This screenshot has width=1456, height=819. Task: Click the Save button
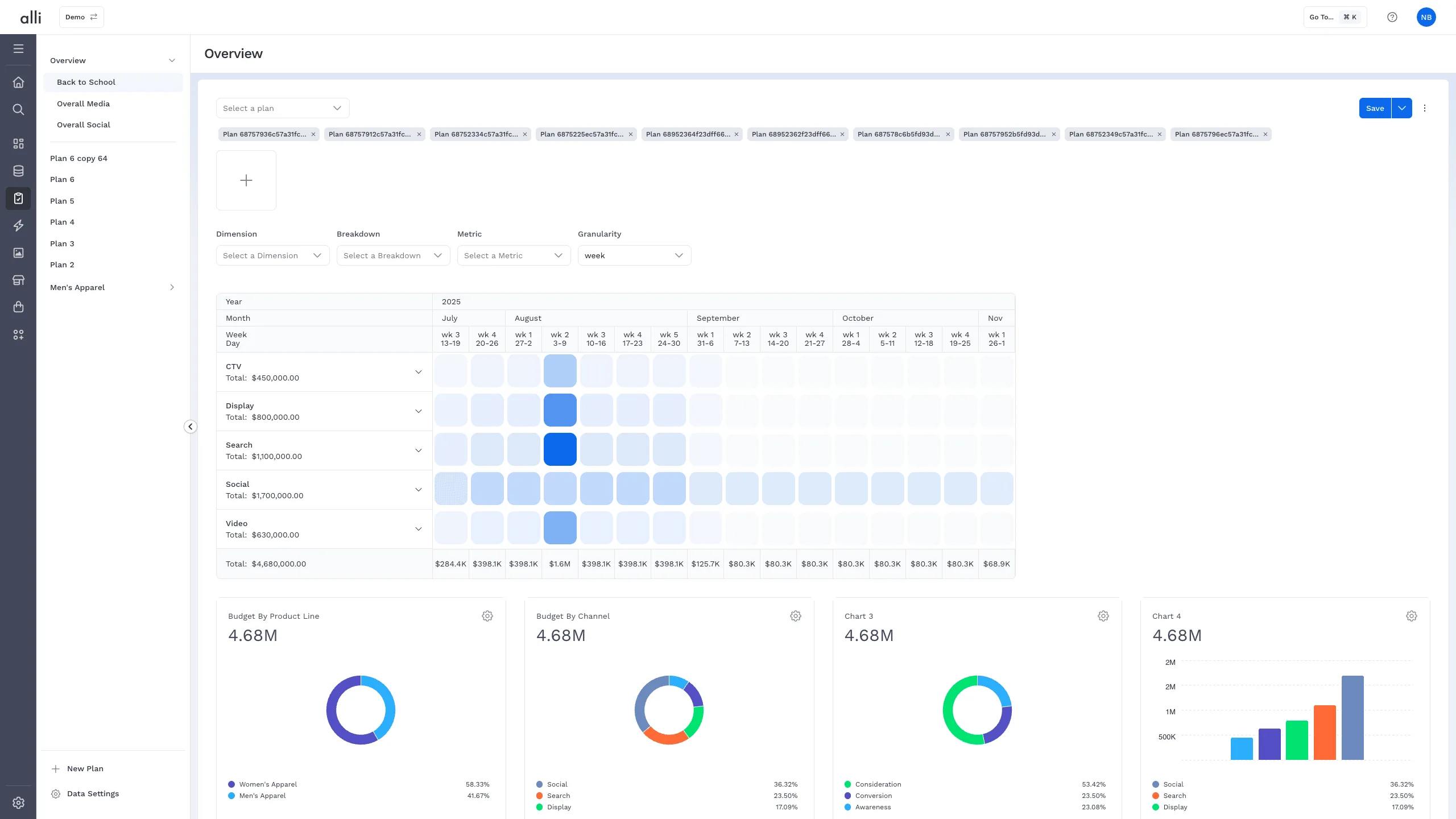point(1375,108)
